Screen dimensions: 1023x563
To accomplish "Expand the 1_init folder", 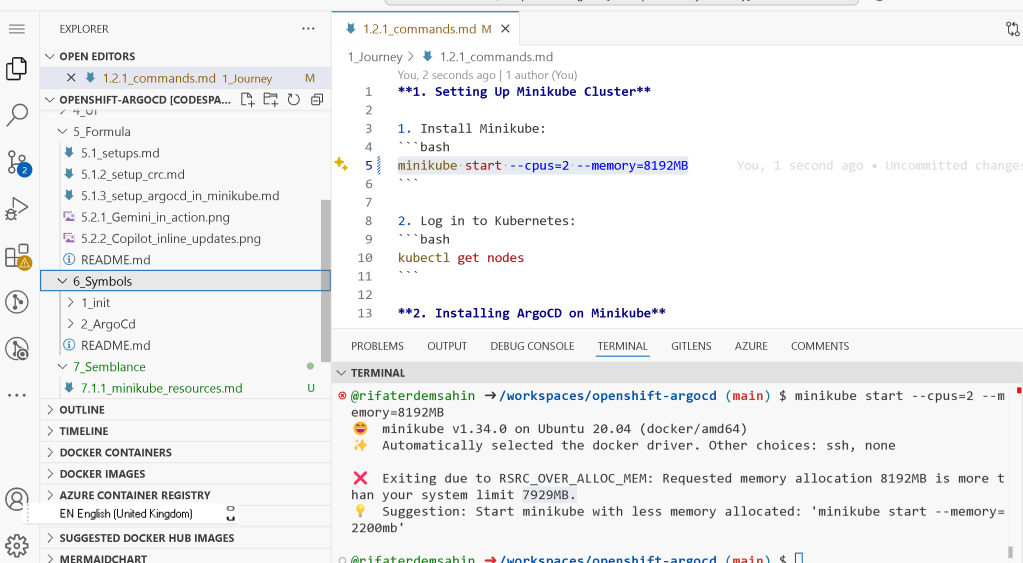I will pyautogui.click(x=71, y=303).
